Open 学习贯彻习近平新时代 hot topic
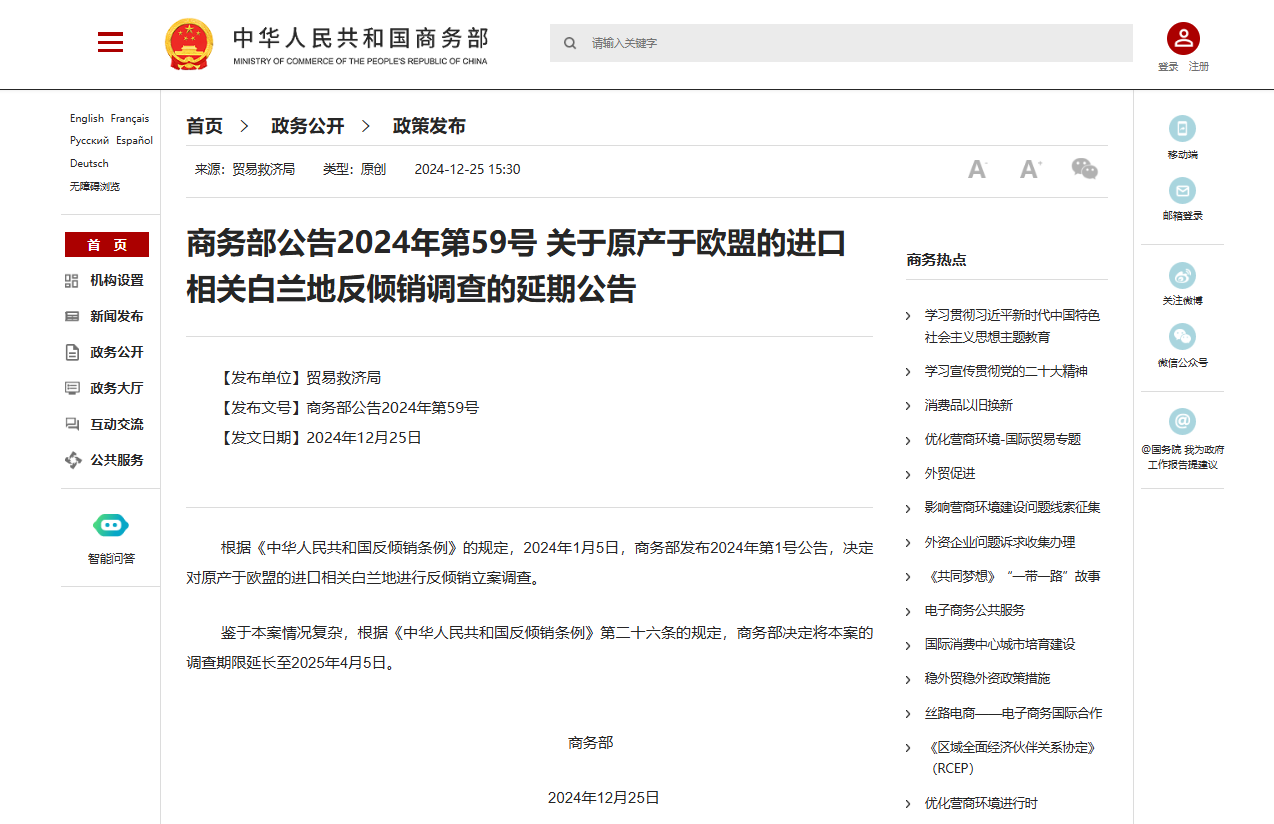This screenshot has width=1274, height=824. [x=1012, y=326]
